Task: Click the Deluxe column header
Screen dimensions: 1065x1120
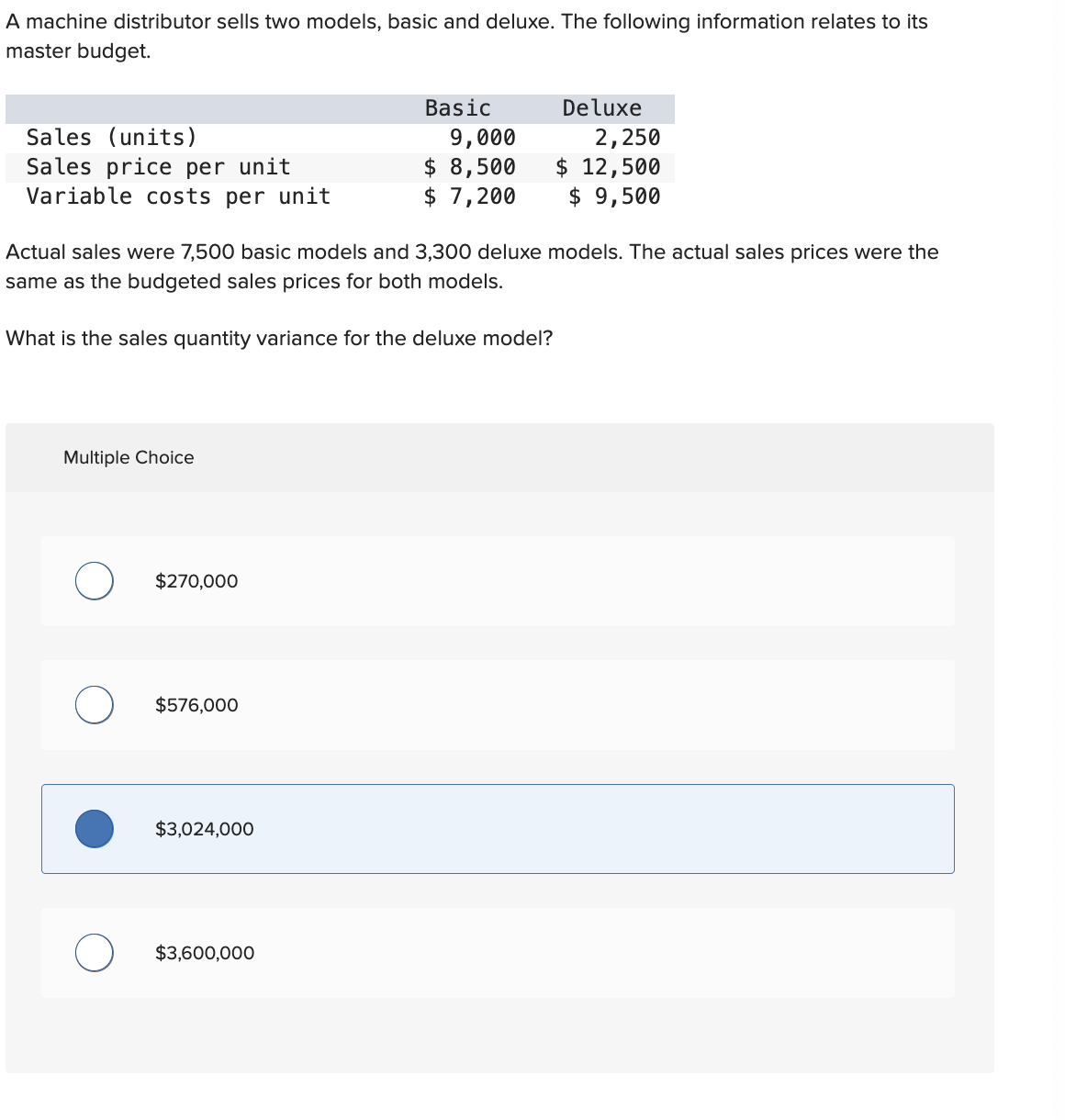Action: click(601, 108)
